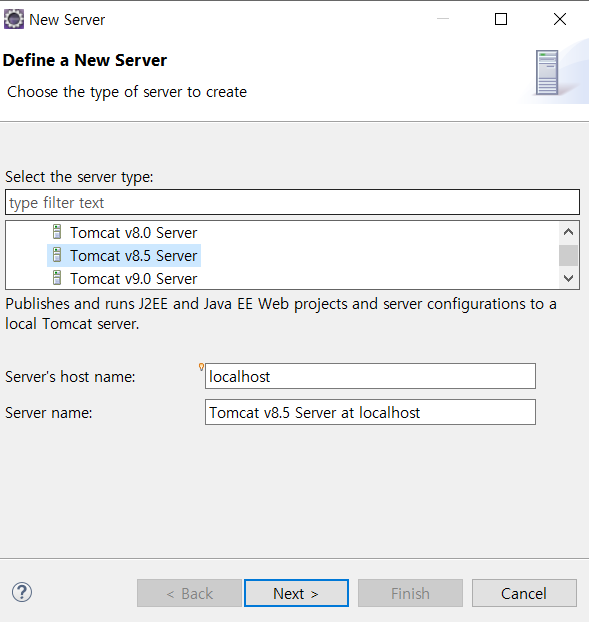Maximize the New Server dialog

point(501,19)
